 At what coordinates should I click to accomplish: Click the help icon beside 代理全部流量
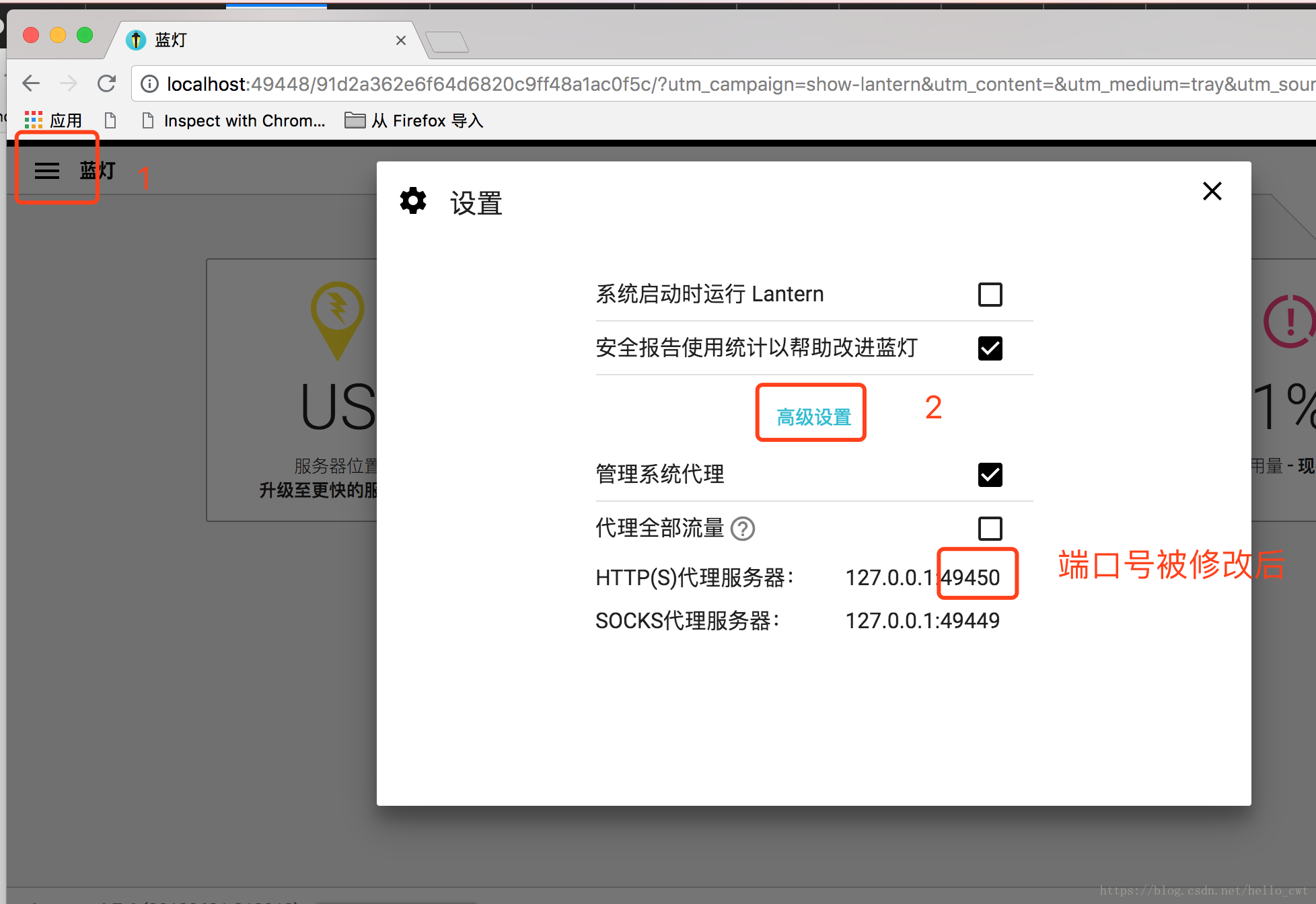[x=743, y=529]
